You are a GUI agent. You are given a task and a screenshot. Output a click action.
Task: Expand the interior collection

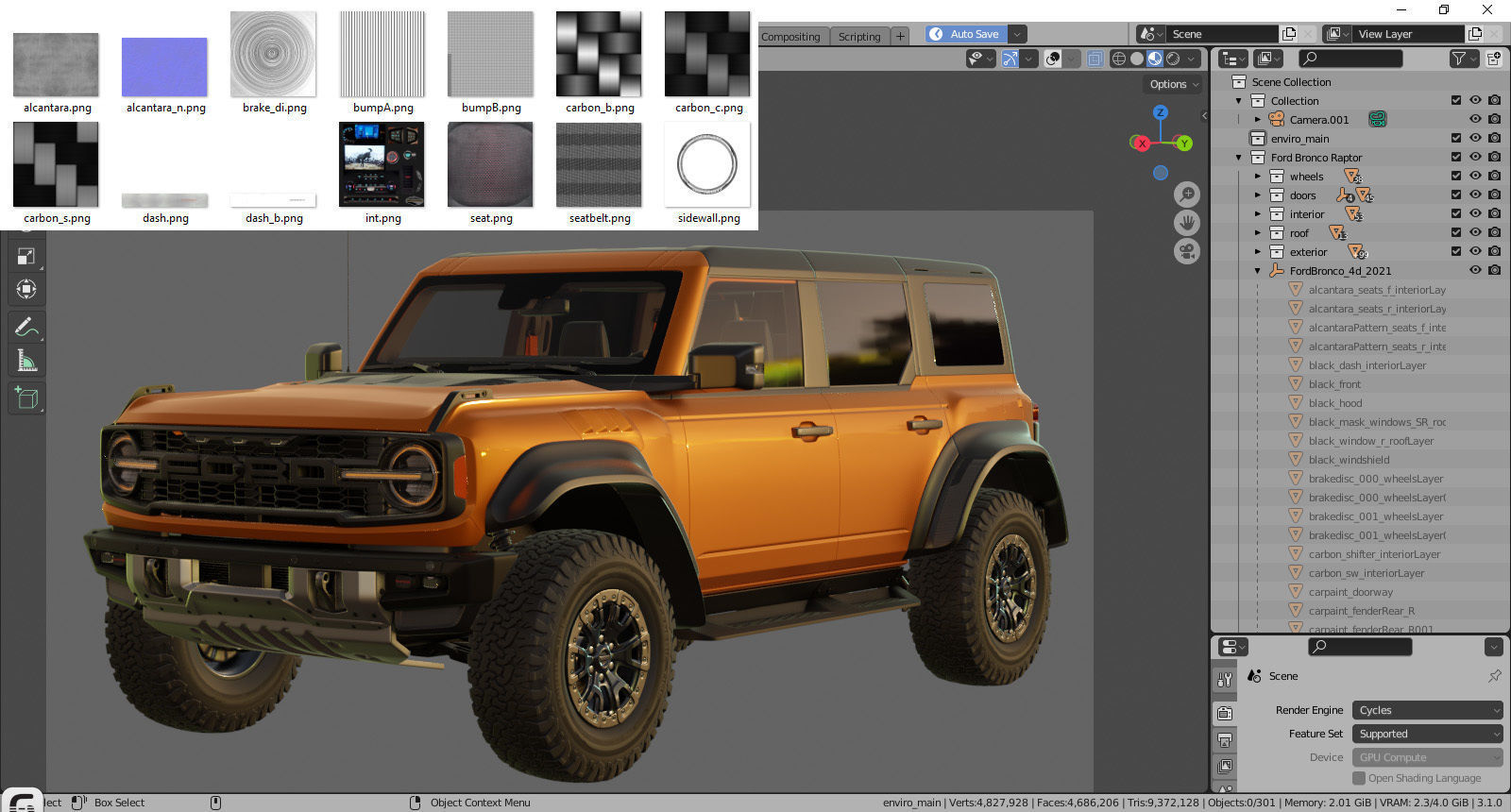(x=1257, y=214)
